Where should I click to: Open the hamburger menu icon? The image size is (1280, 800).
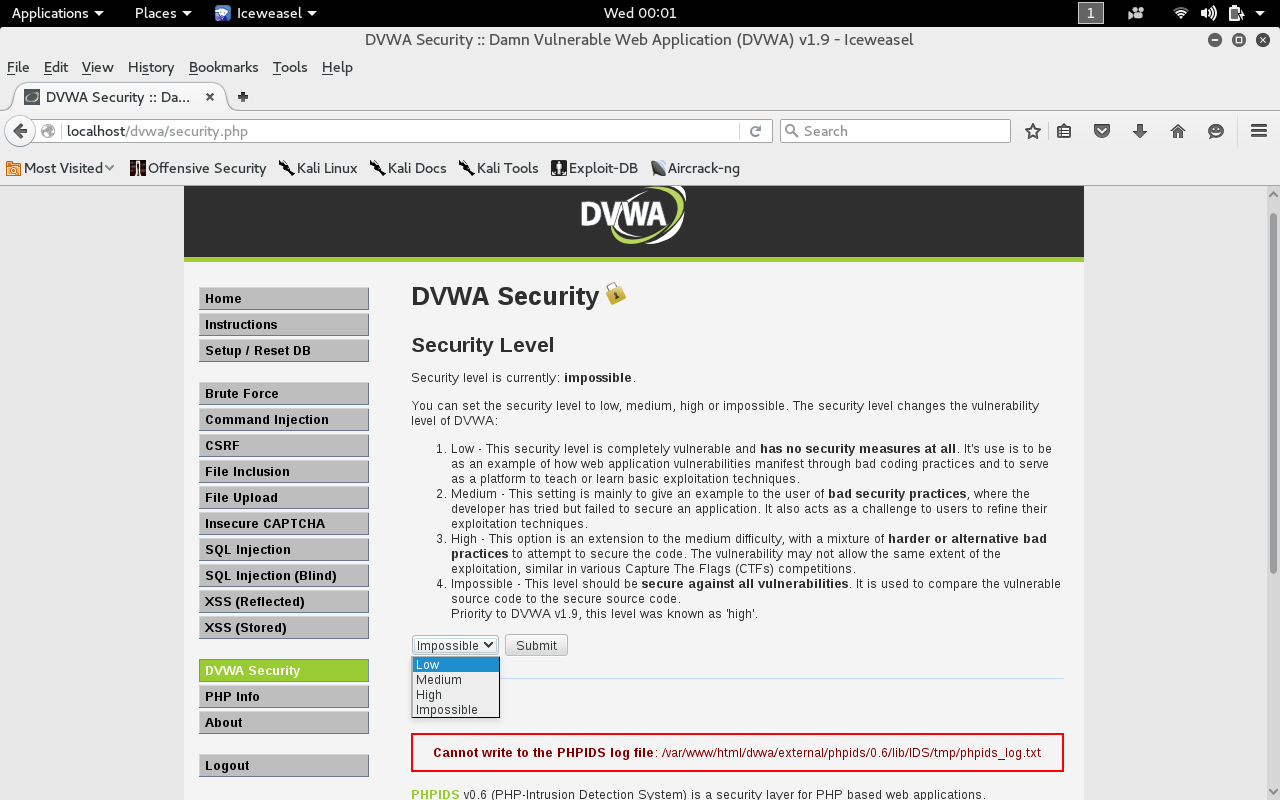(1259, 131)
